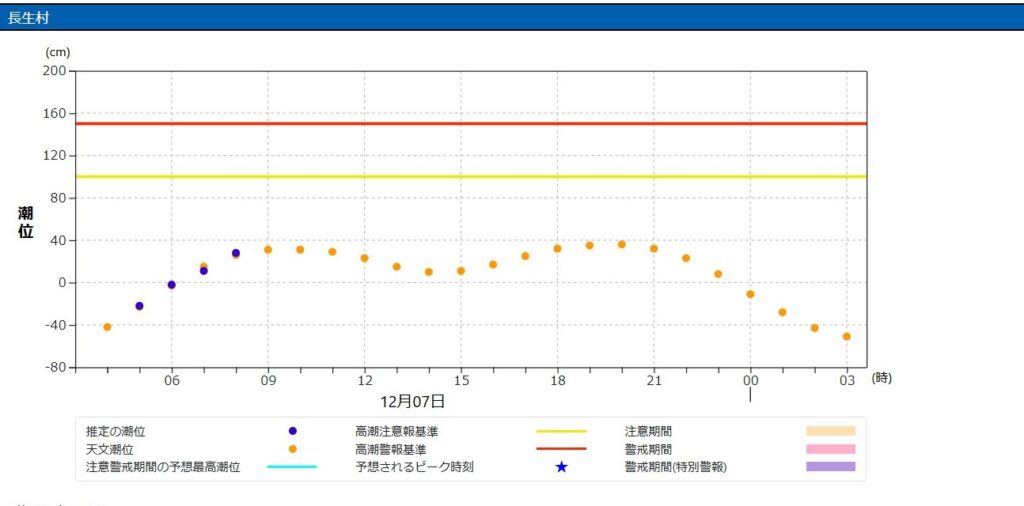1024x506 pixels.
Task: Select the blue estimated dot at 08 hours
Action: point(236,253)
